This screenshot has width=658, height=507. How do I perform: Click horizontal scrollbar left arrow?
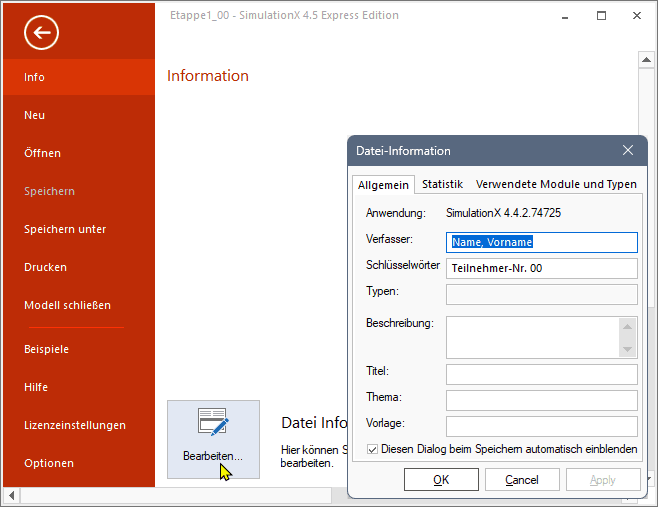click(13, 495)
